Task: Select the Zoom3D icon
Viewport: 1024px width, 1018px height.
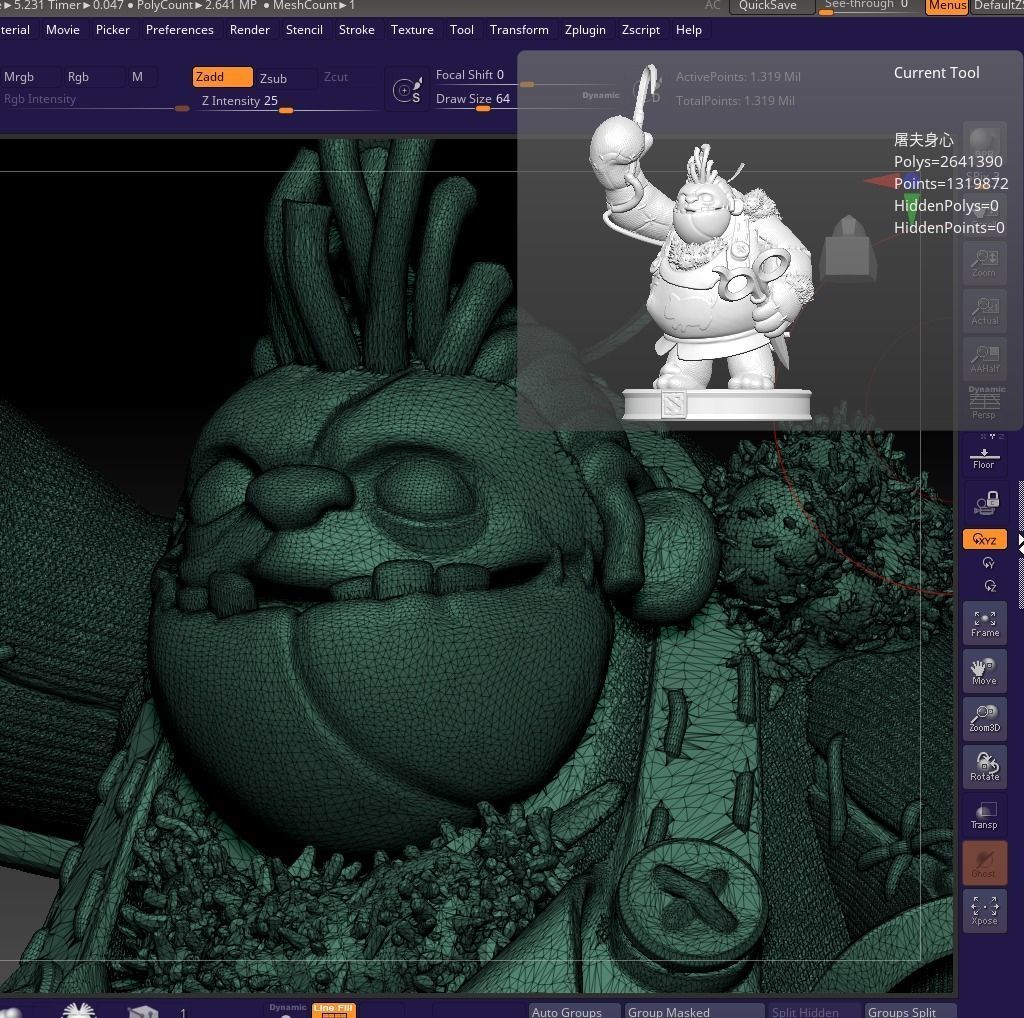Action: [984, 719]
